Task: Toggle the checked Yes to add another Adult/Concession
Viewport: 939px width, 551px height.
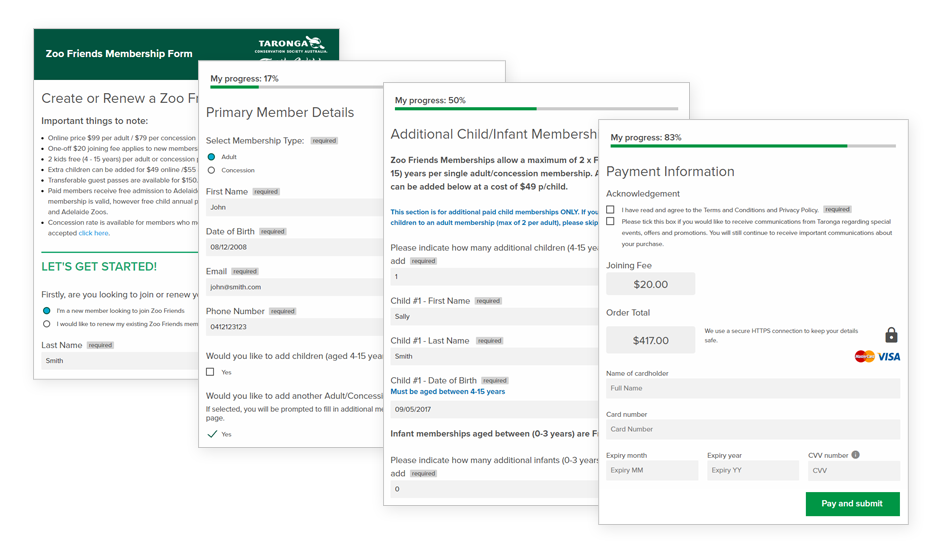Action: (x=212, y=434)
